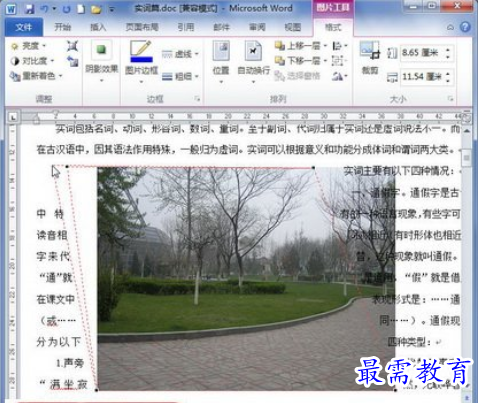
Task: Decrease picture width with down spinner
Action: [448, 80]
